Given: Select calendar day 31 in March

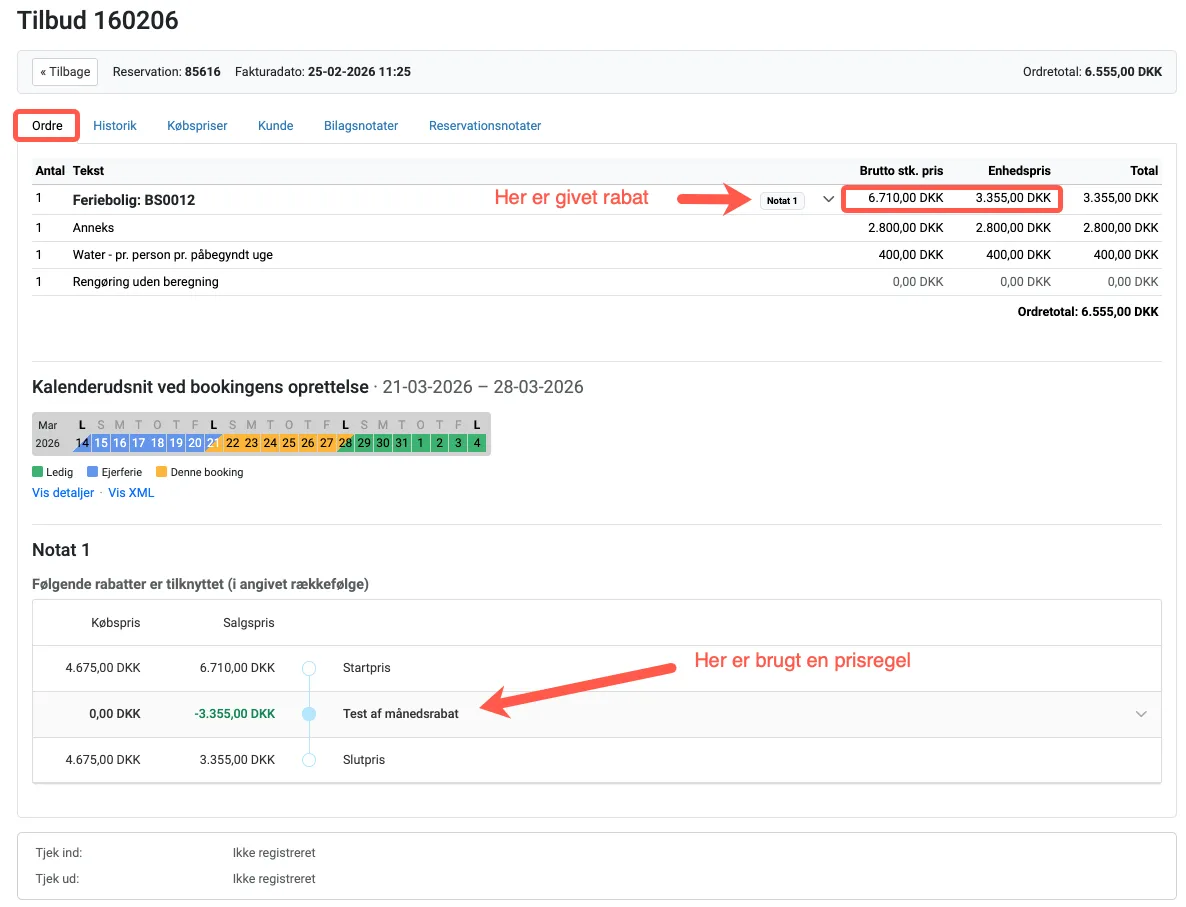Looking at the screenshot, I should (x=402, y=443).
